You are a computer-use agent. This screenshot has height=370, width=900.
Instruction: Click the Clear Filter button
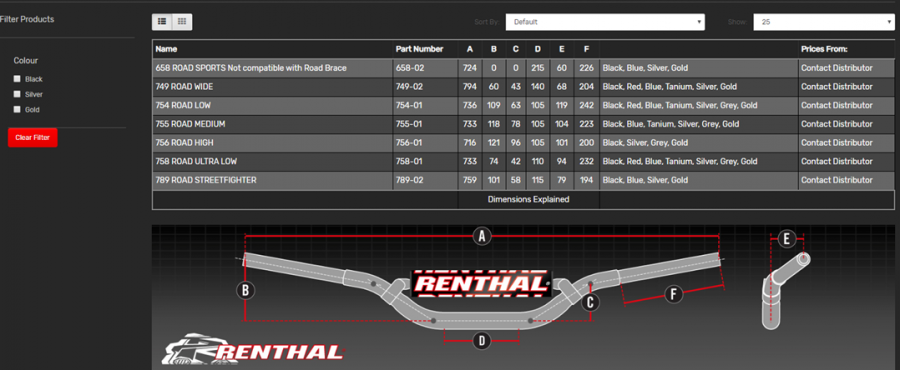(33, 138)
